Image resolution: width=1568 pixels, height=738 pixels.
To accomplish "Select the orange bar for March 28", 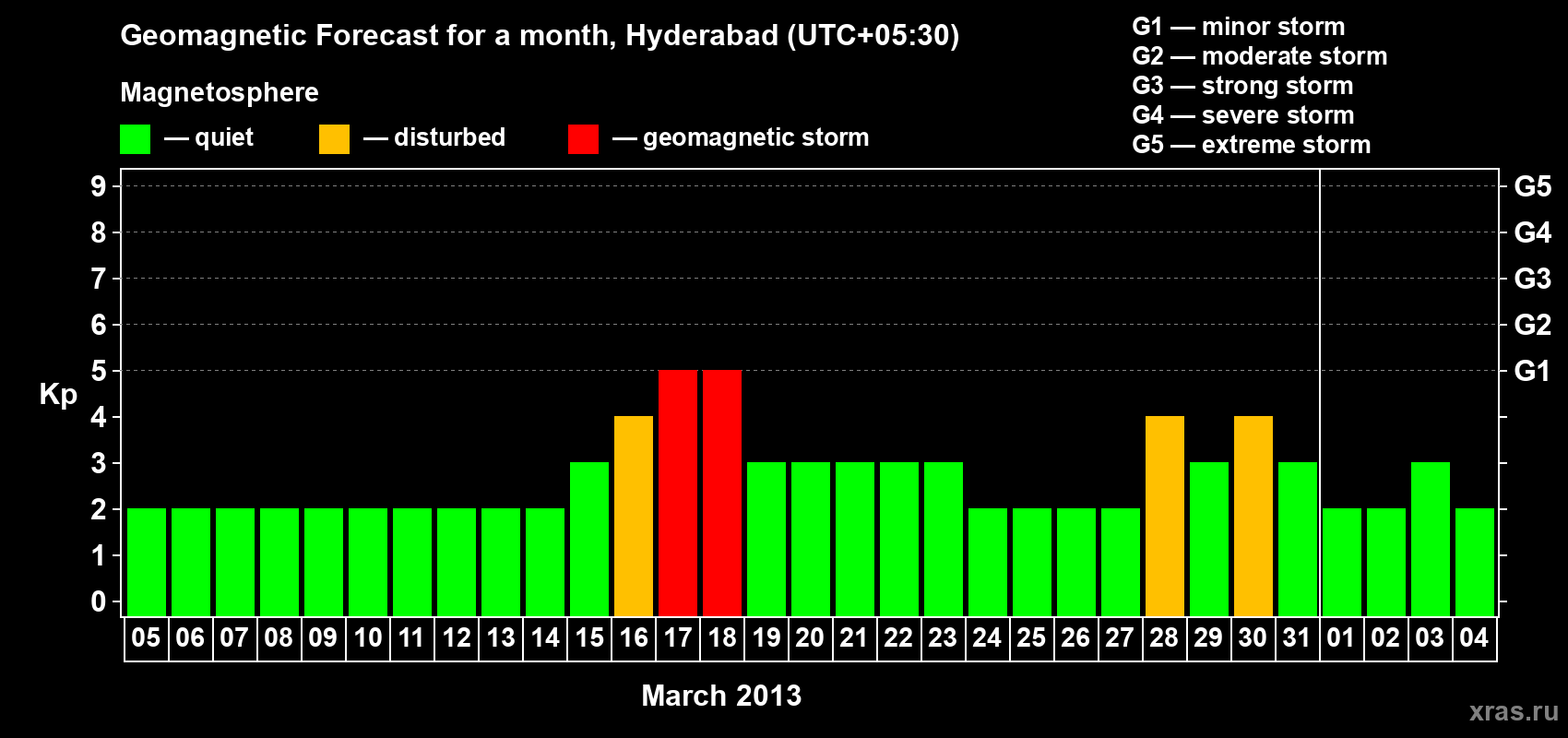I will 1165,516.
